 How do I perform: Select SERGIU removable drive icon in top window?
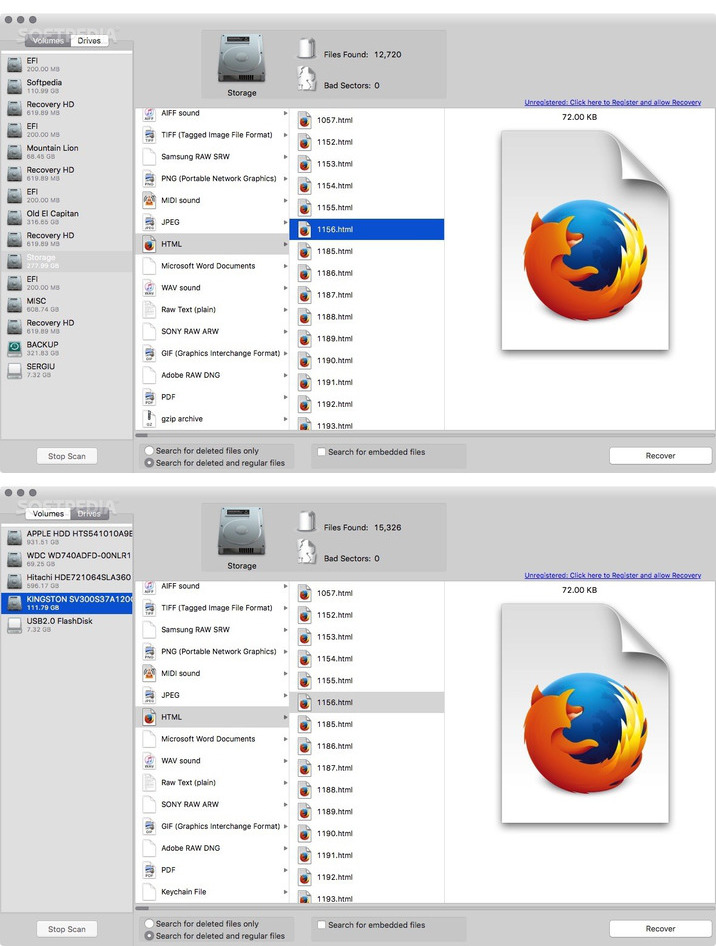pyautogui.click(x=14, y=370)
